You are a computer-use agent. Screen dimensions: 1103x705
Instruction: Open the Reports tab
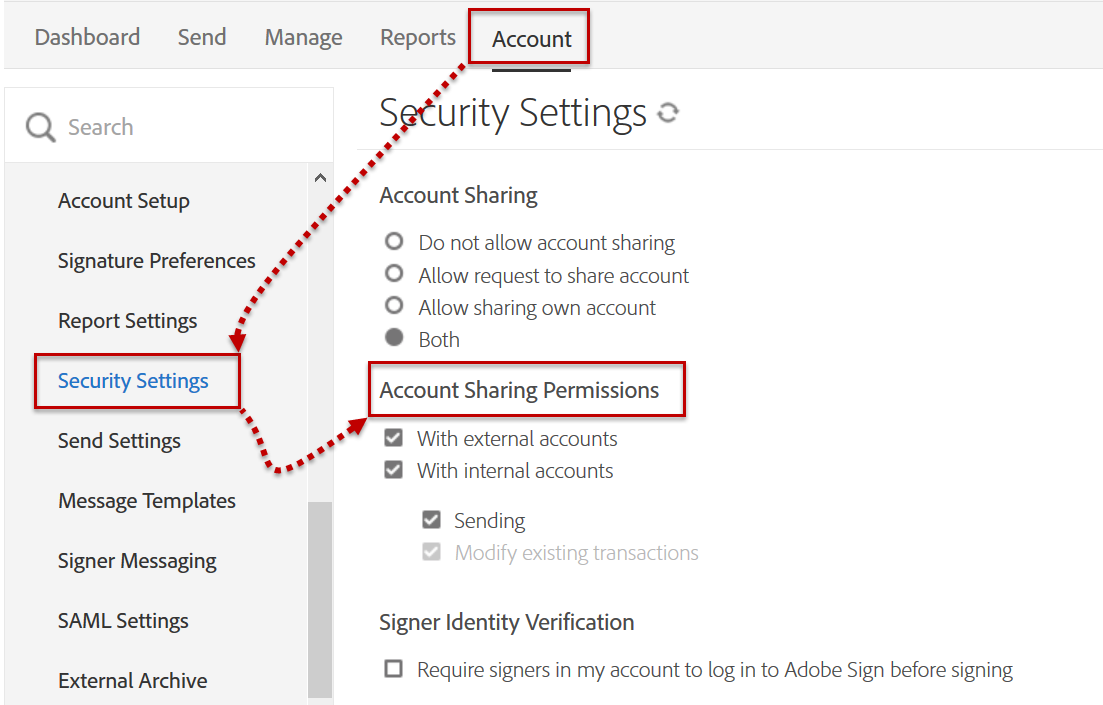point(418,38)
